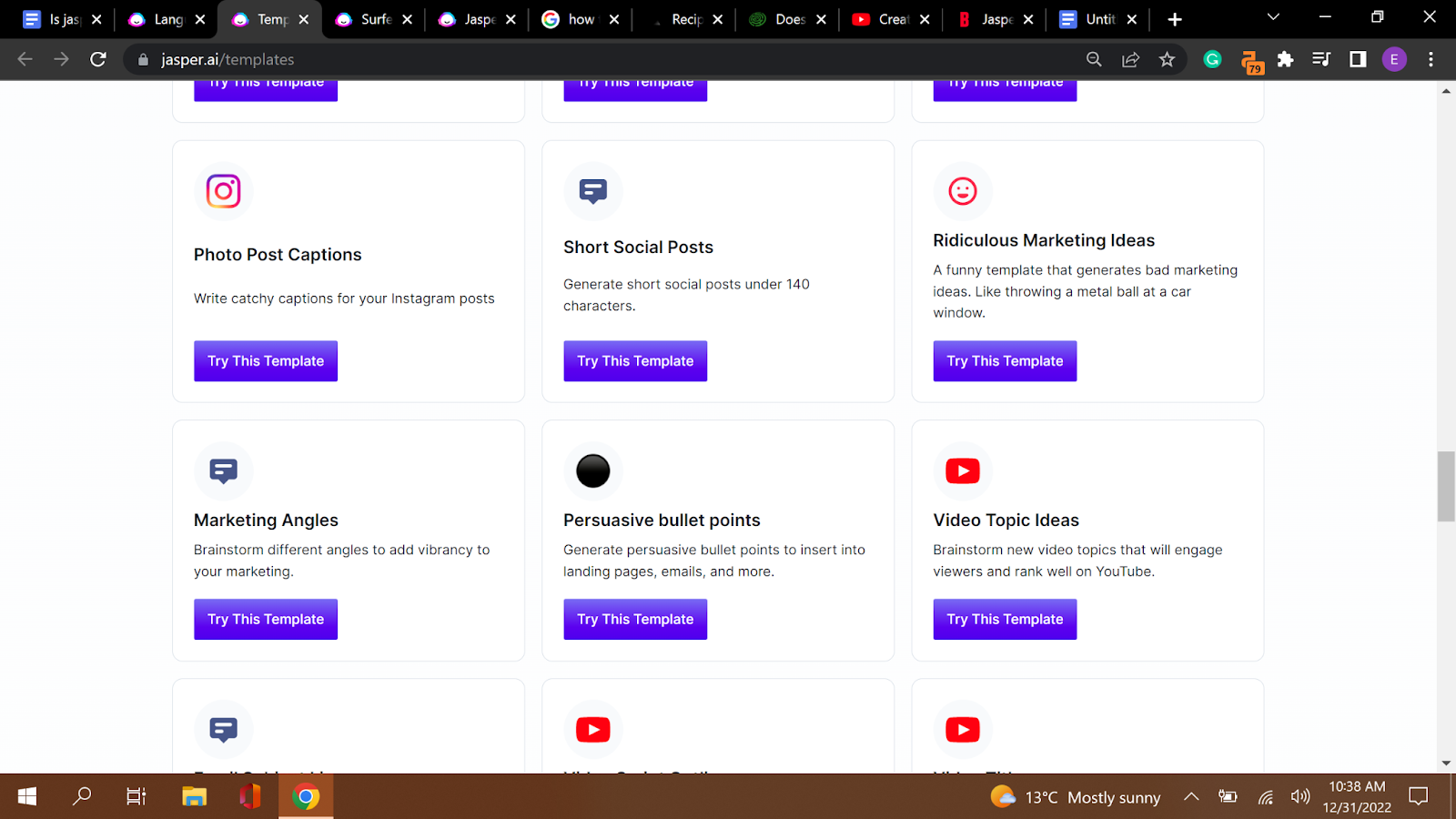Screen dimensions: 1456x819
Task: Check the battery status in system tray
Action: pyautogui.click(x=1228, y=797)
